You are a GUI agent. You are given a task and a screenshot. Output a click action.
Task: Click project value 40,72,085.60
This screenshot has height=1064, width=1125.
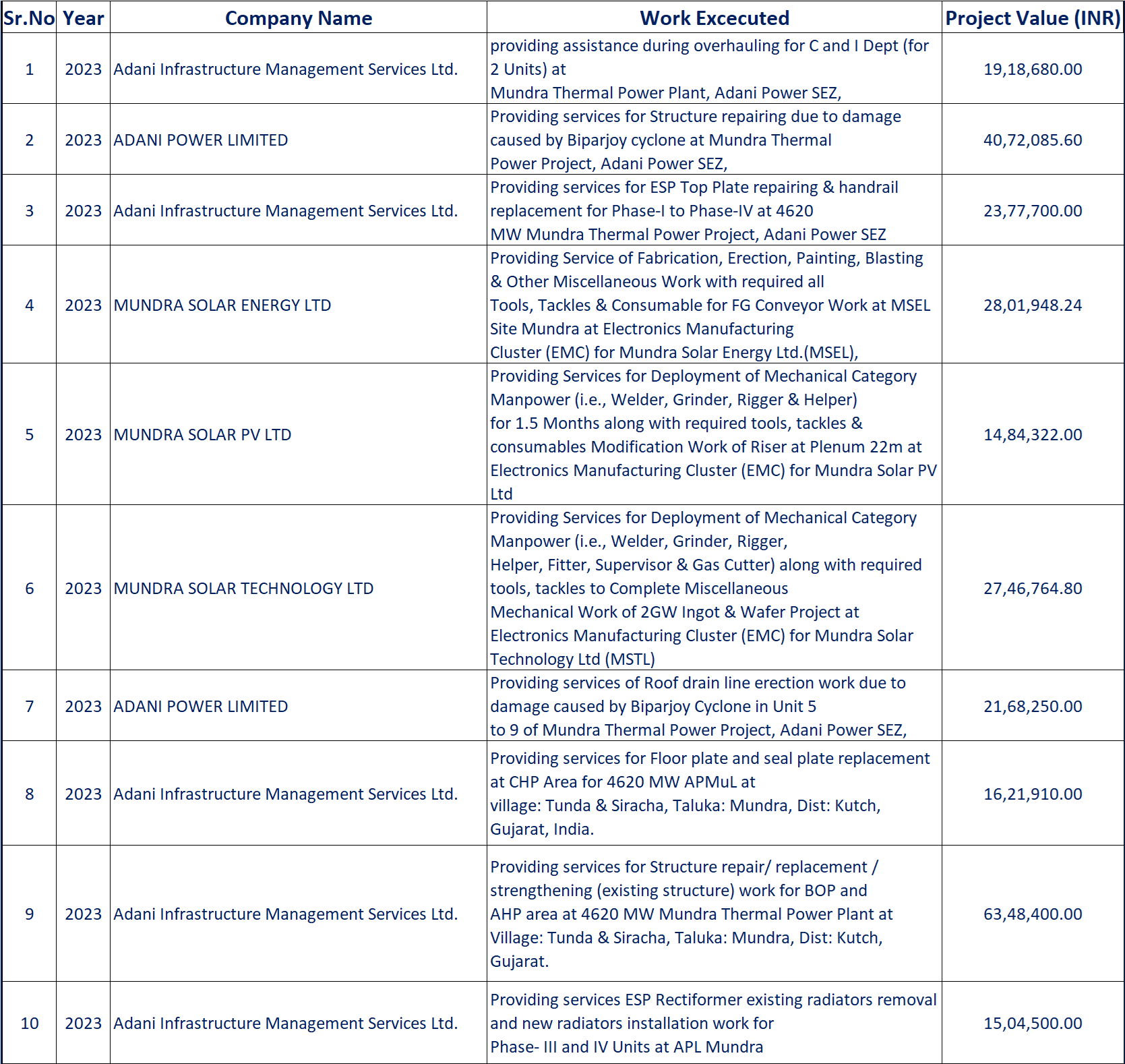[x=1033, y=140]
